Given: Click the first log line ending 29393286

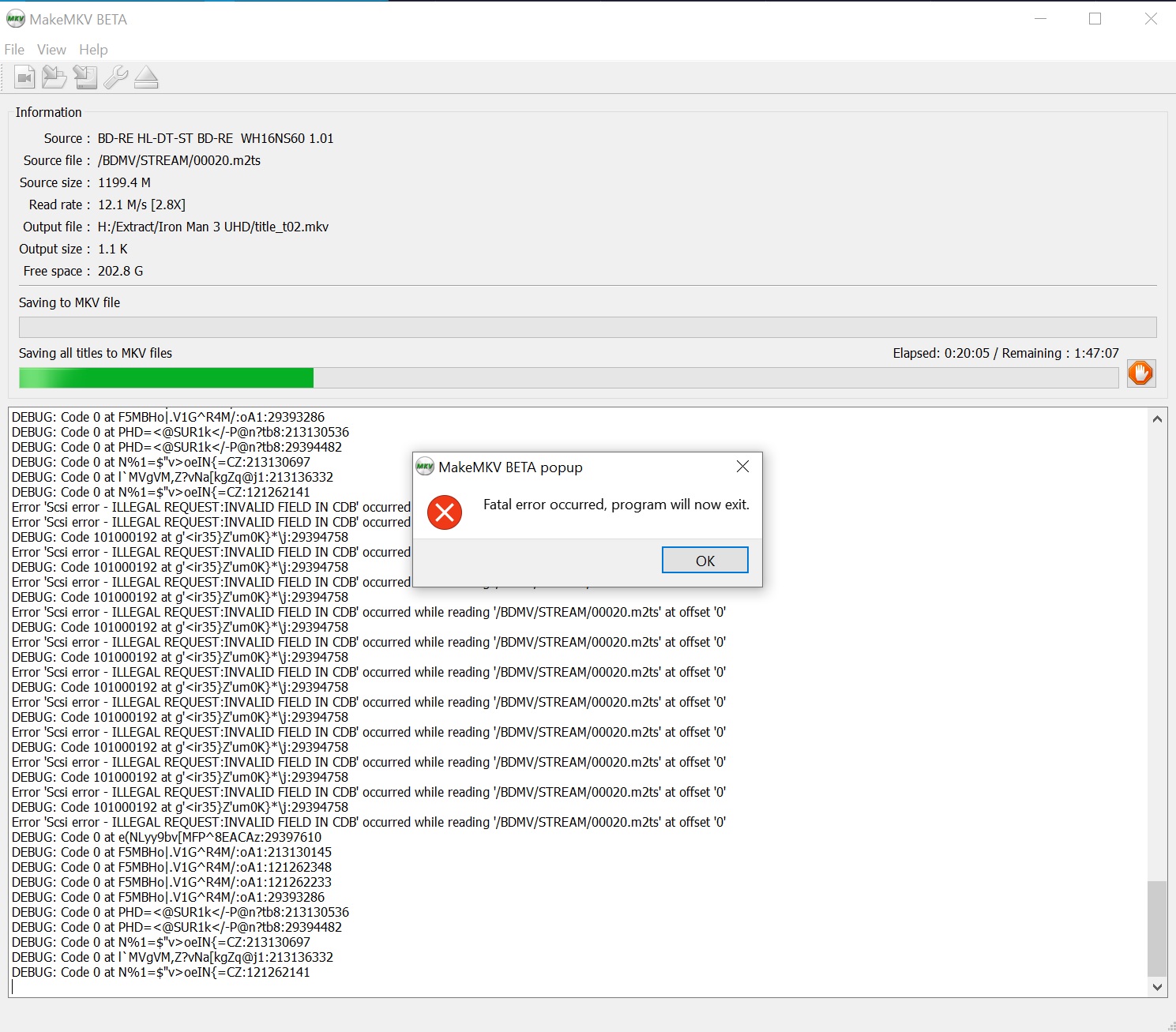Looking at the screenshot, I should pos(168,417).
